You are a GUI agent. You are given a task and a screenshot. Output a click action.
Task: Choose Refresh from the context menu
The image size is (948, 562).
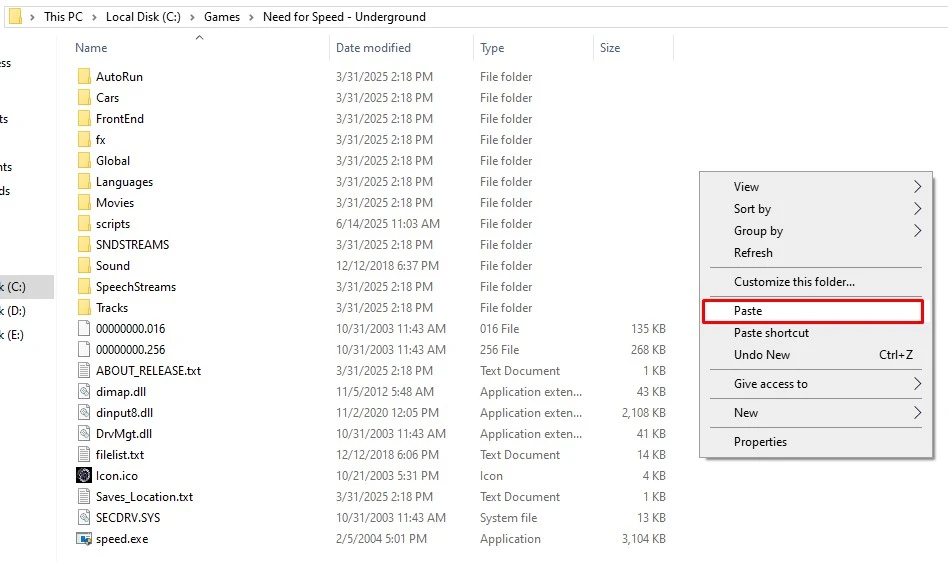pos(753,253)
